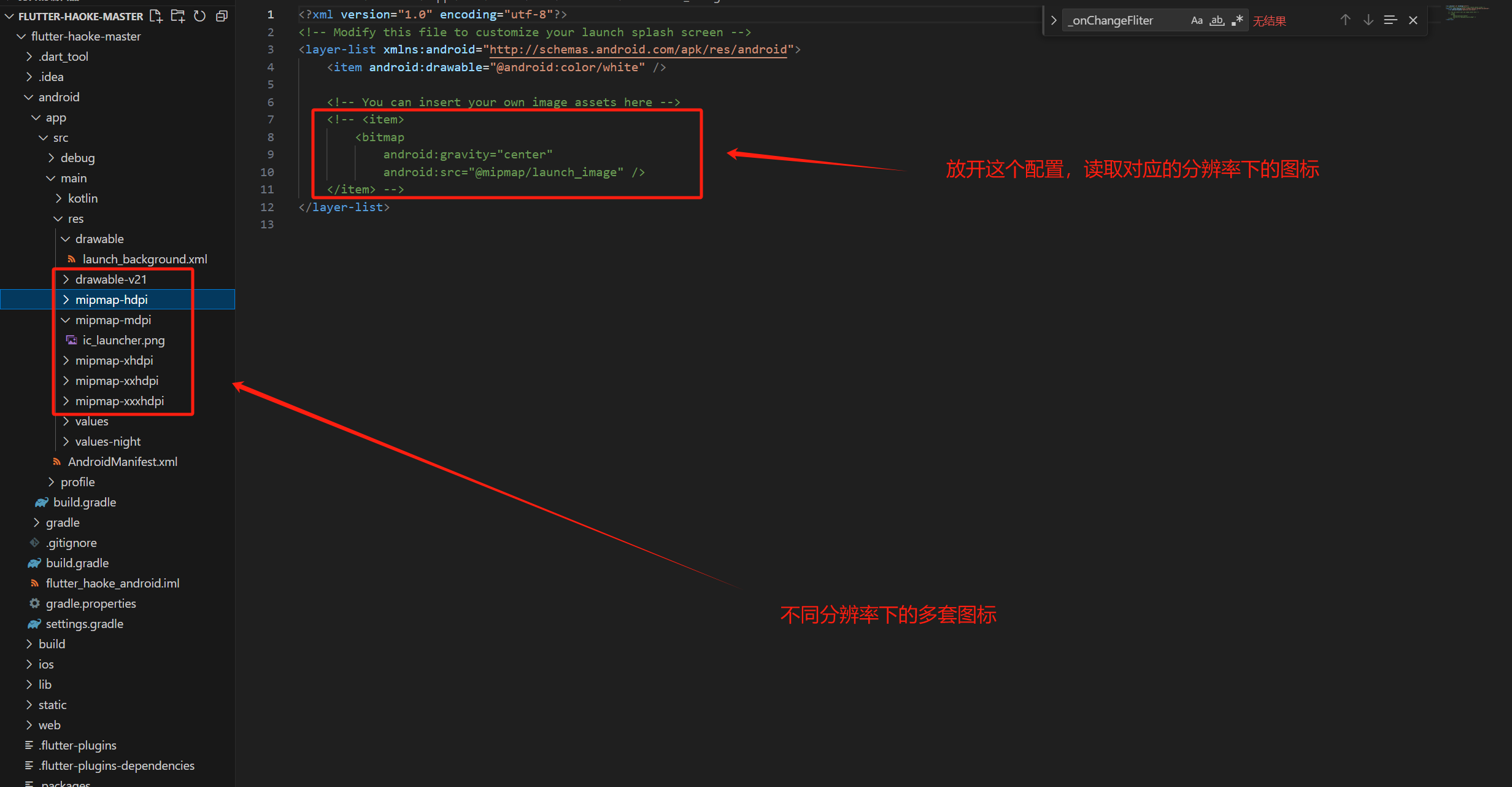Open ic_launcher.png image file
This screenshot has height=787, width=1512.
pos(123,340)
